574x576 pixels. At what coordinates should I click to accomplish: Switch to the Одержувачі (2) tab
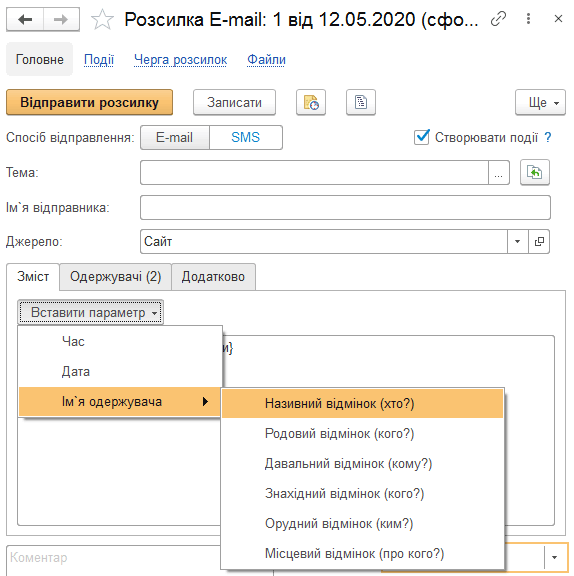pyautogui.click(x=115, y=277)
